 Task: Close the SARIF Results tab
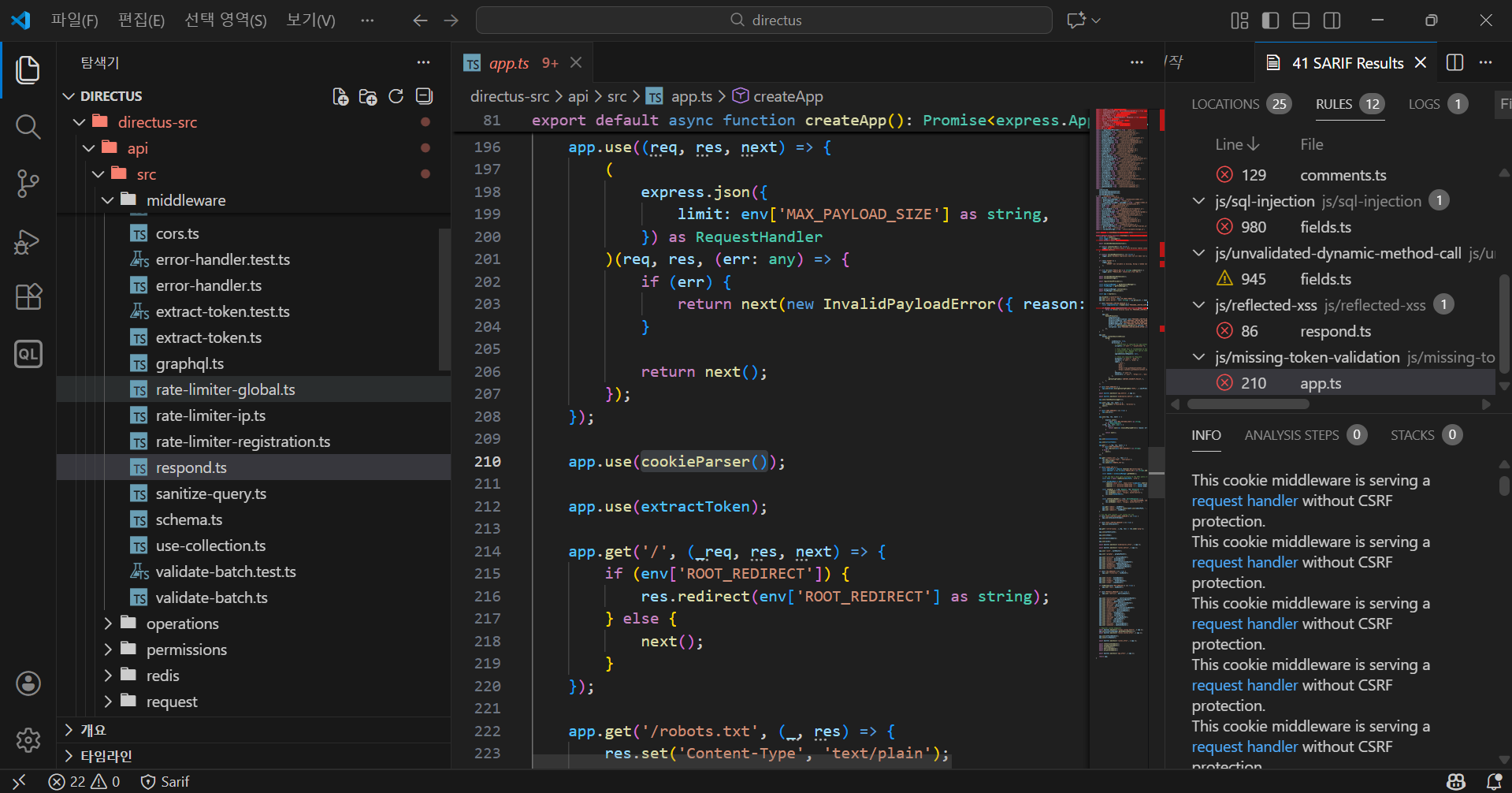(1421, 62)
